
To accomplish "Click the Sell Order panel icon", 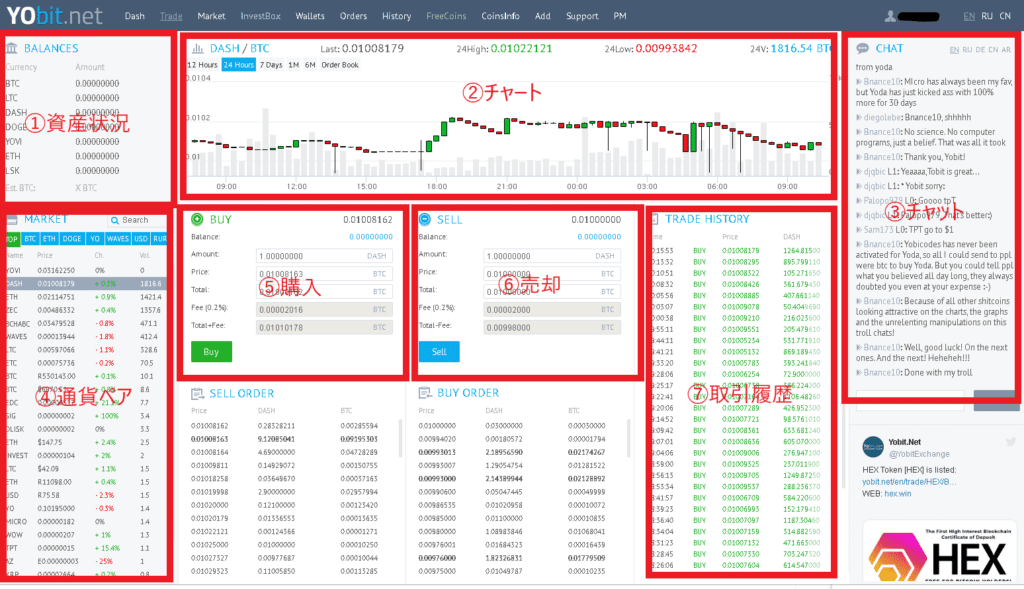I will pos(197,393).
